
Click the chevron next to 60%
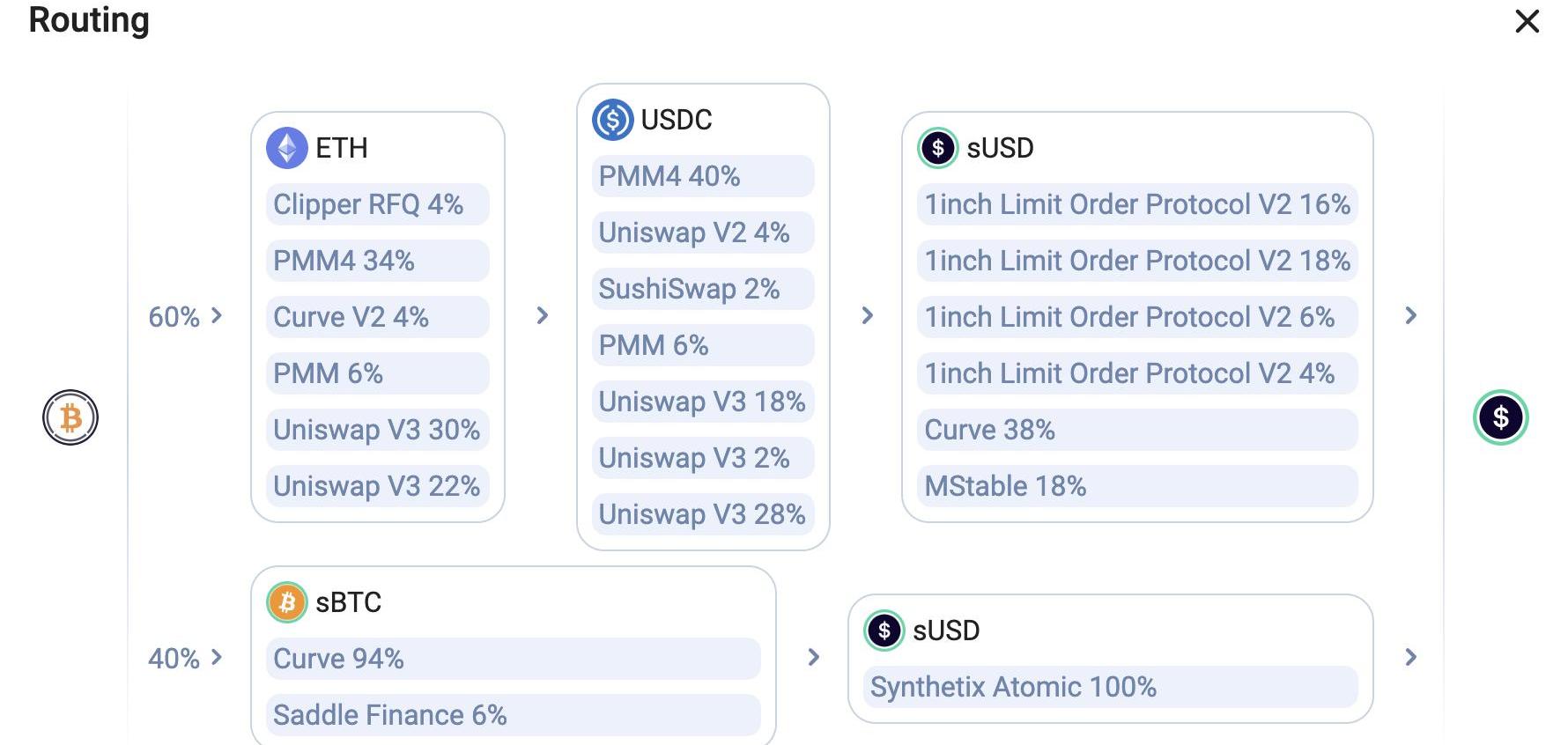coord(217,315)
